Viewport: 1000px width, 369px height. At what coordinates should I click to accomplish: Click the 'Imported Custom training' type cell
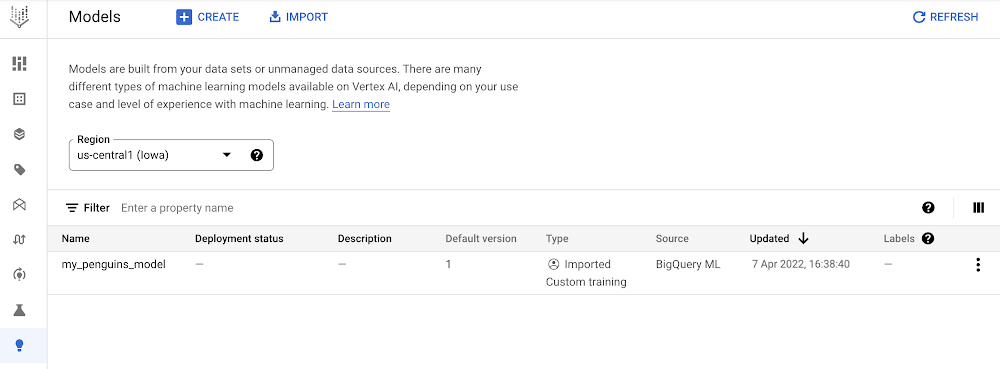coord(586,273)
